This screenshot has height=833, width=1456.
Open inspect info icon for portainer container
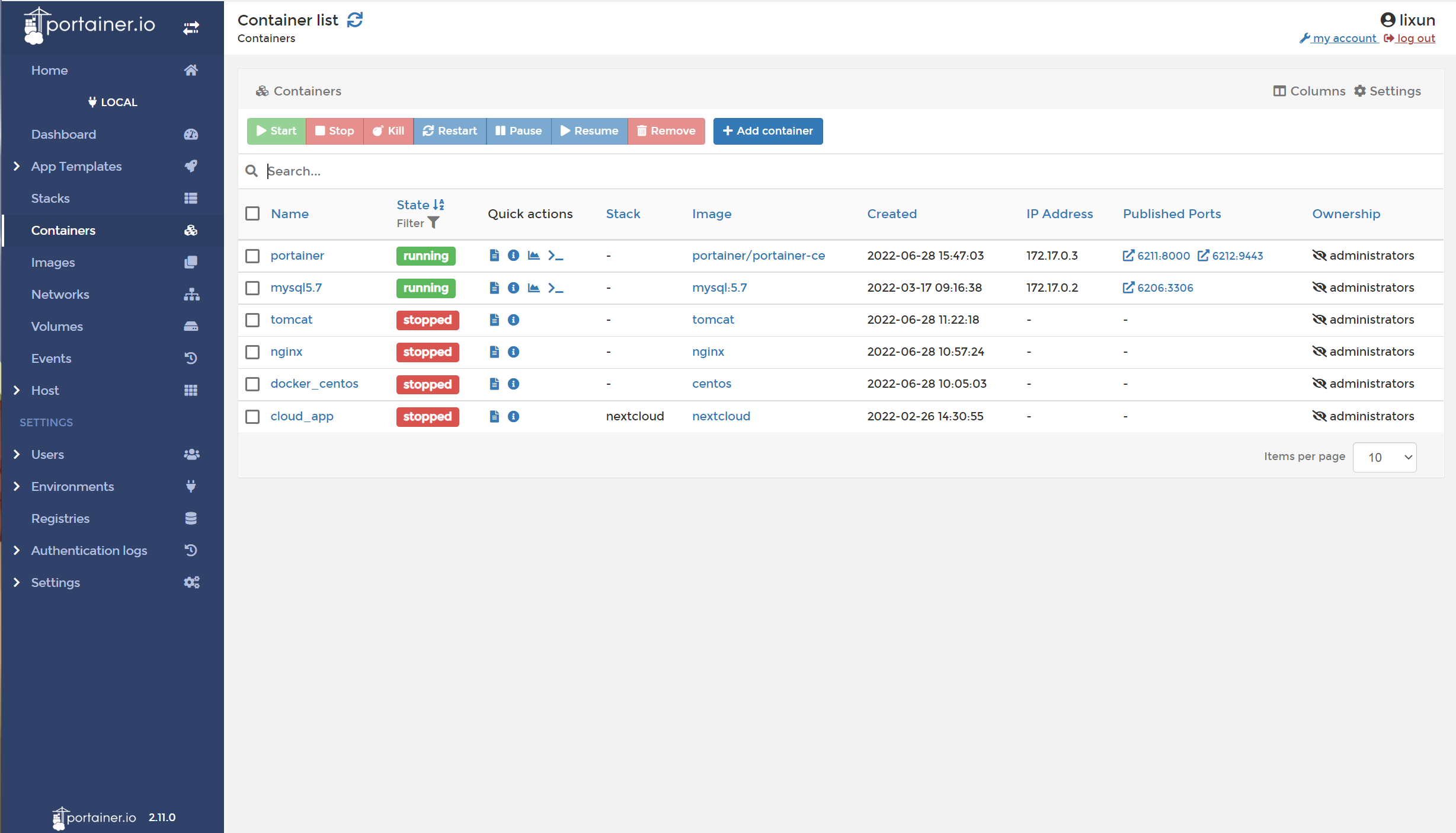514,256
